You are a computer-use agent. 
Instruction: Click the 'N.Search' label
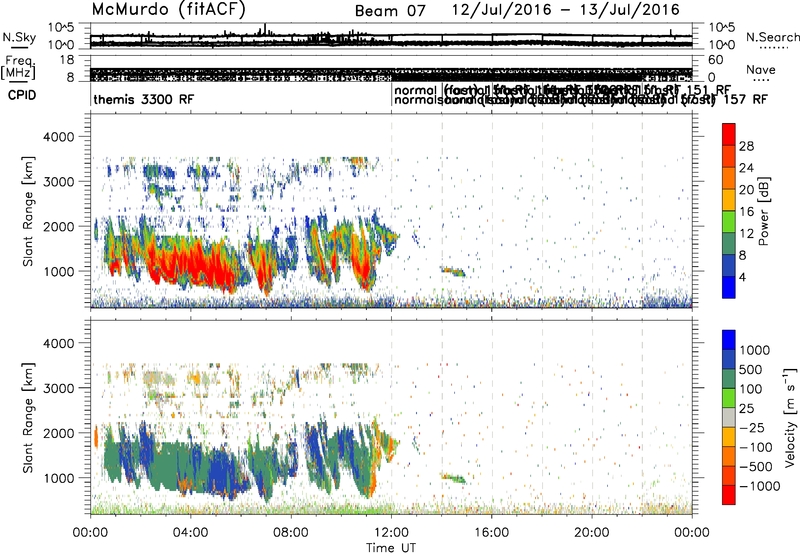point(772,37)
